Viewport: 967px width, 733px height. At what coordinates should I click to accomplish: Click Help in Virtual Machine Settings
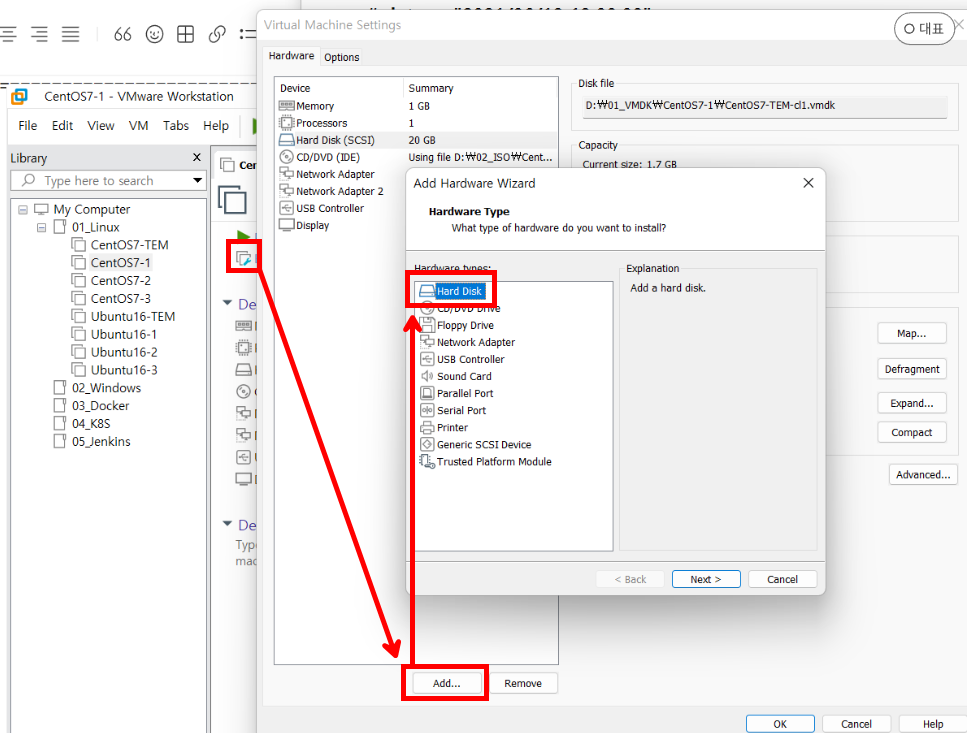pos(932,724)
